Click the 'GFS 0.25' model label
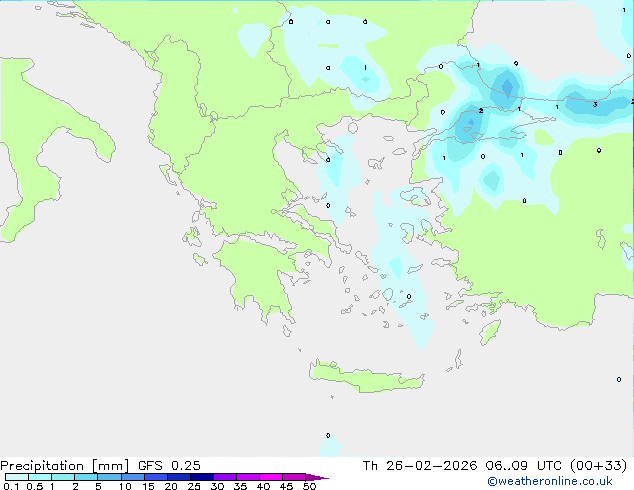The width and height of the screenshot is (634, 490). [x=169, y=466]
